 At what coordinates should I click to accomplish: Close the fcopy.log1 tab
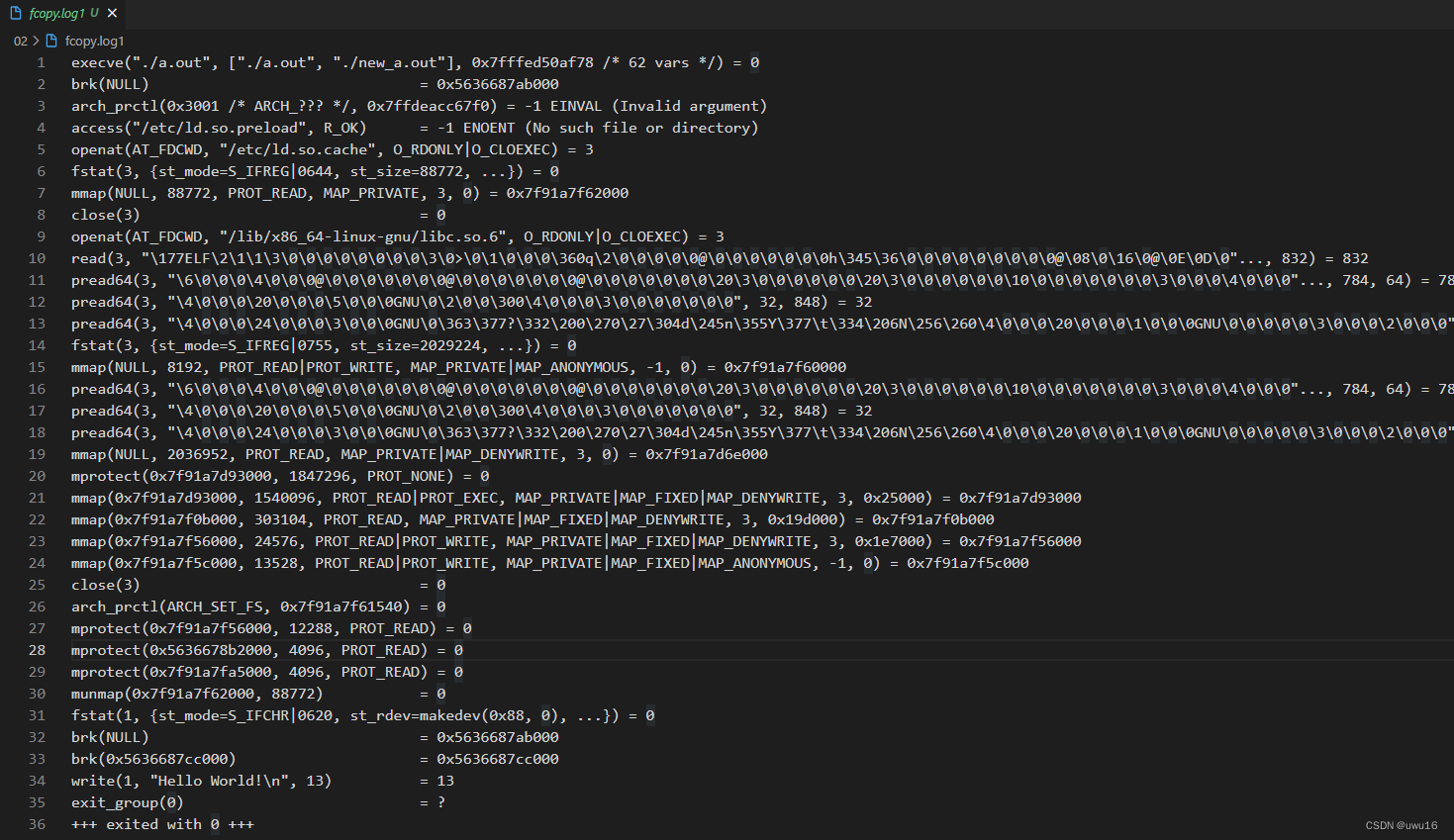pos(112,13)
